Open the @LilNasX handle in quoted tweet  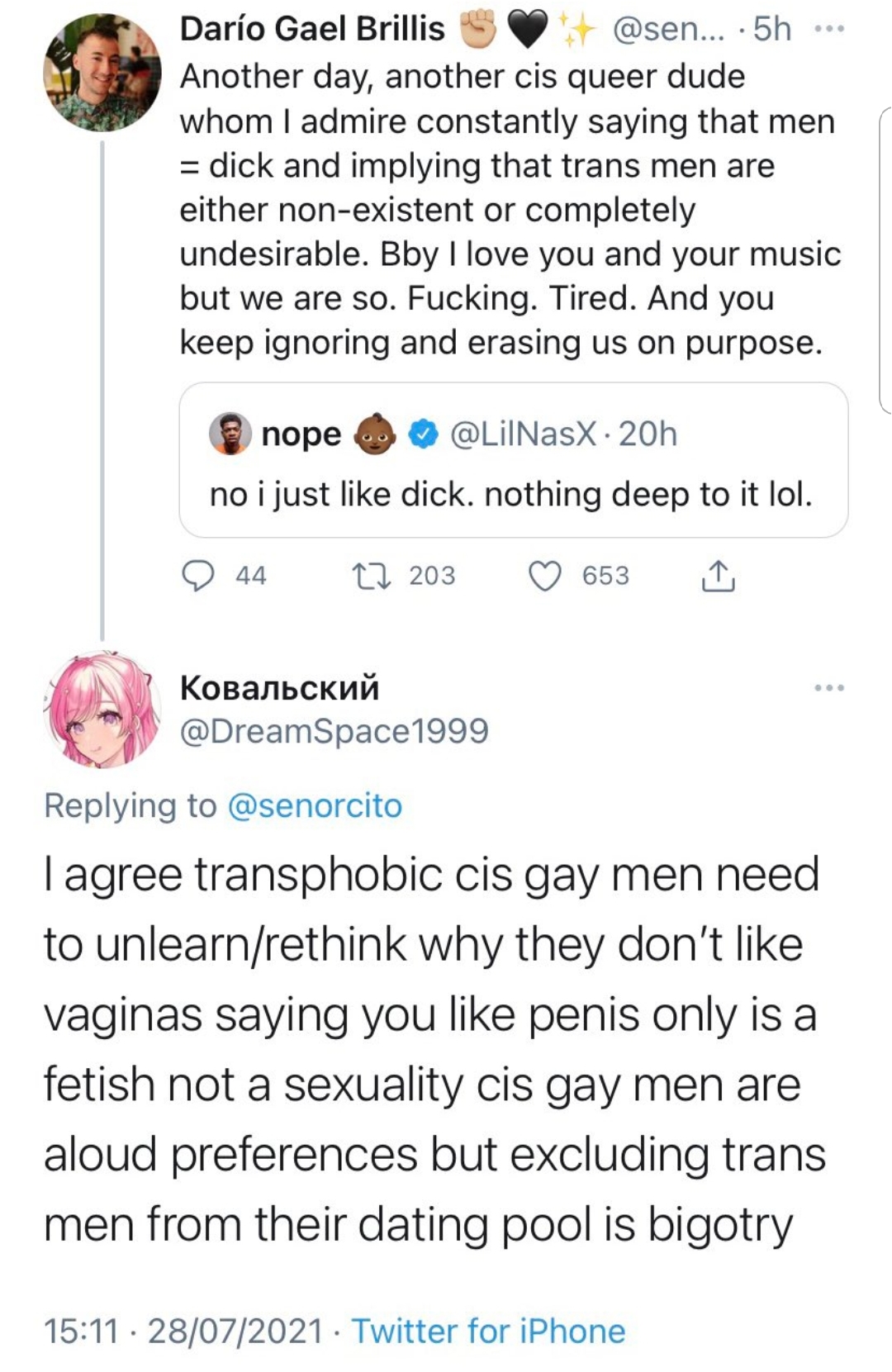pos(522,434)
